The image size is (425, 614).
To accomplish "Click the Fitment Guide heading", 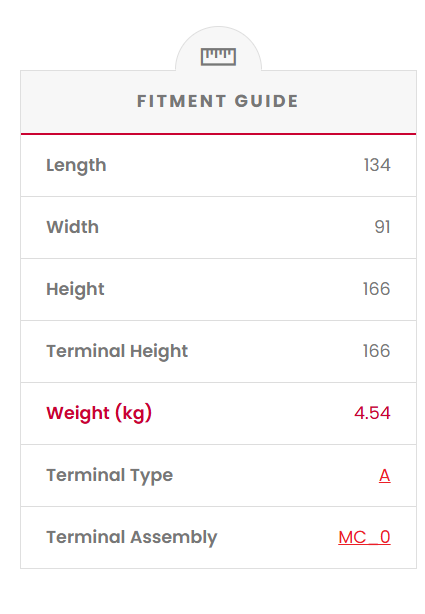I will pos(218,101).
